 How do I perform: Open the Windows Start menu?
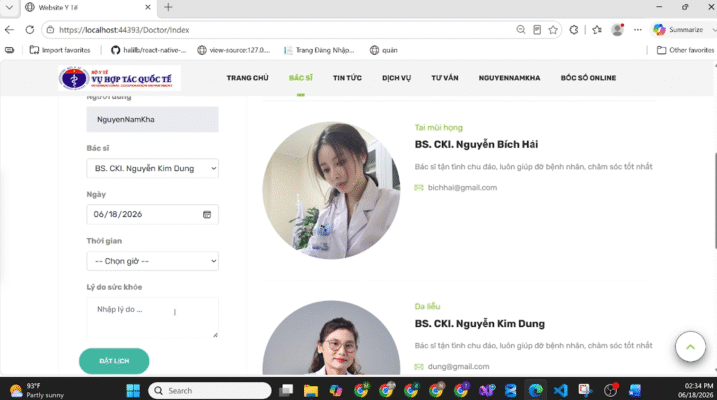[x=133, y=390]
